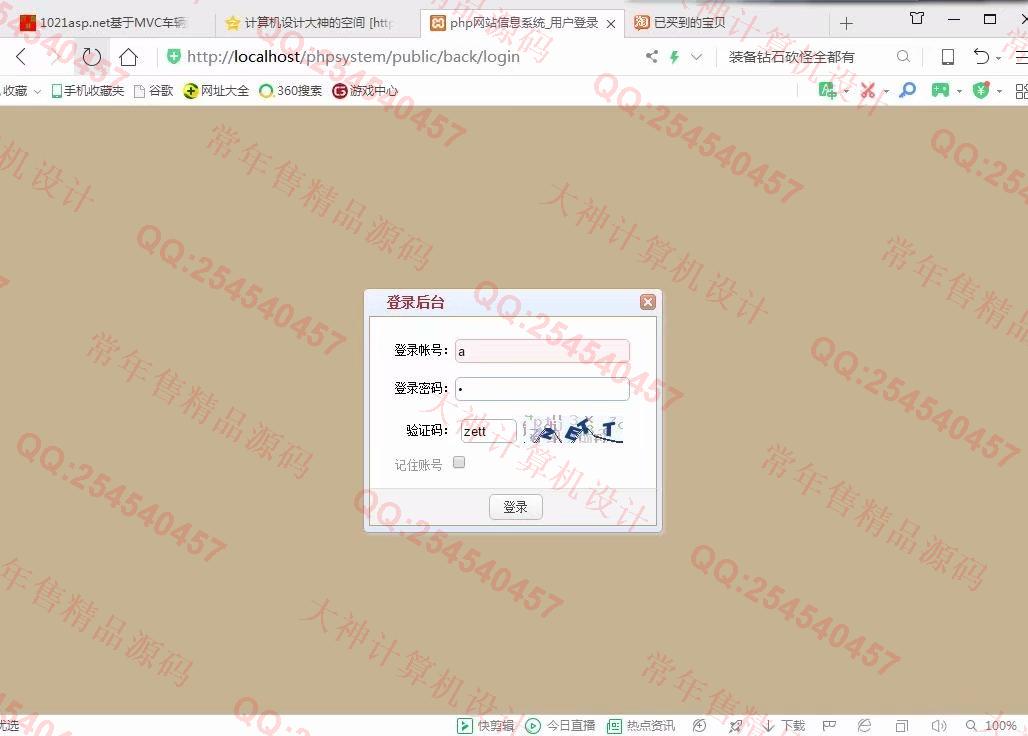The width and height of the screenshot is (1028, 736).
Task: Refresh the captcha image
Action: pos(574,429)
